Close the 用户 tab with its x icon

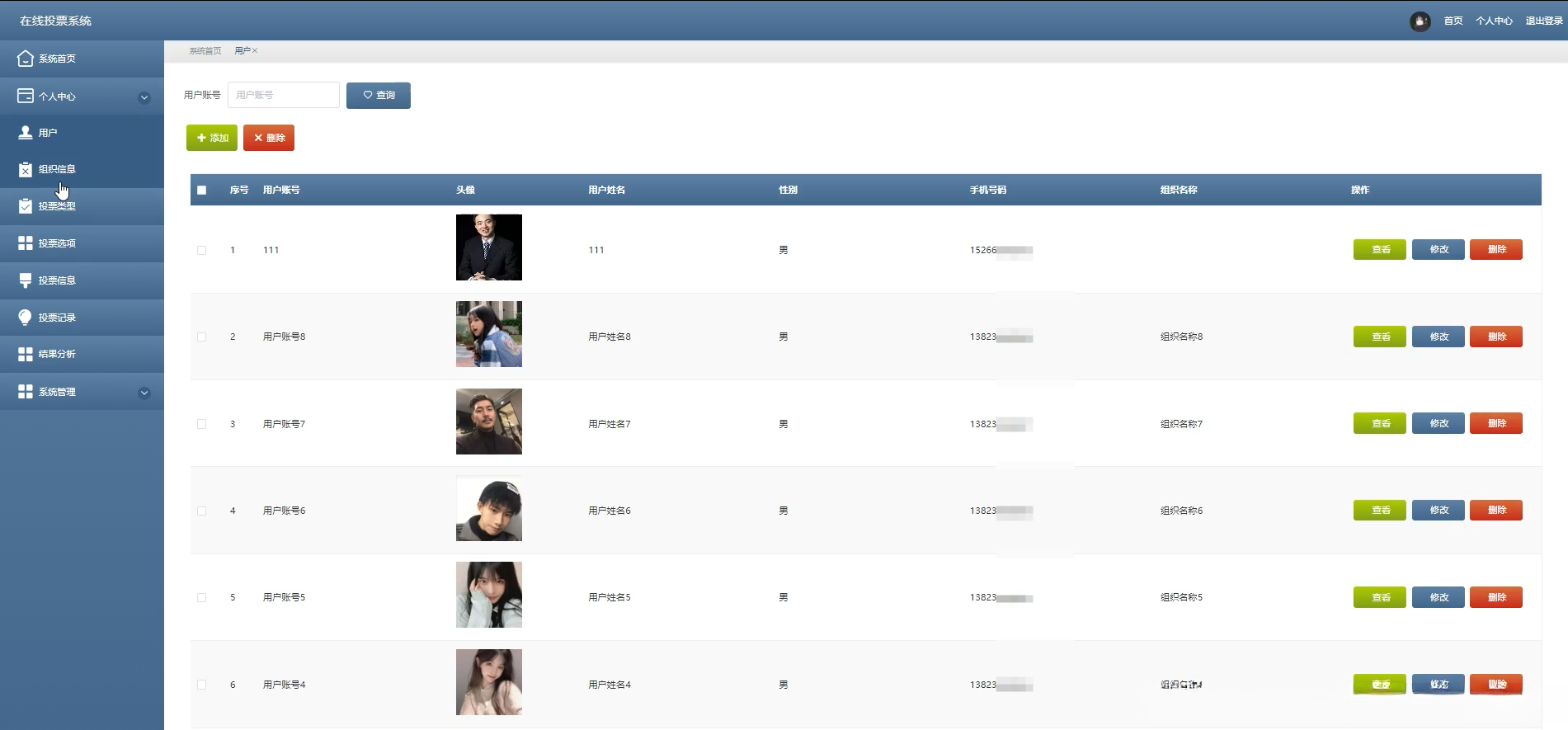coord(255,51)
